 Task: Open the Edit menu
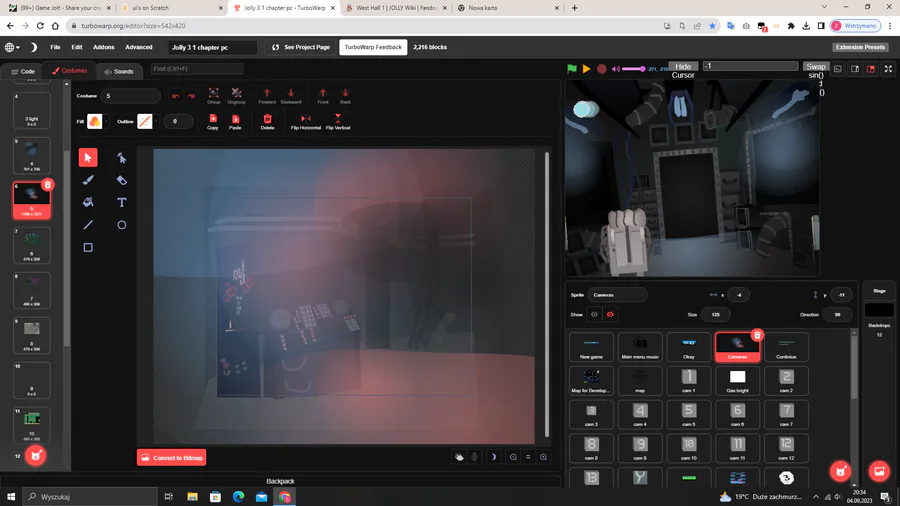[x=77, y=47]
